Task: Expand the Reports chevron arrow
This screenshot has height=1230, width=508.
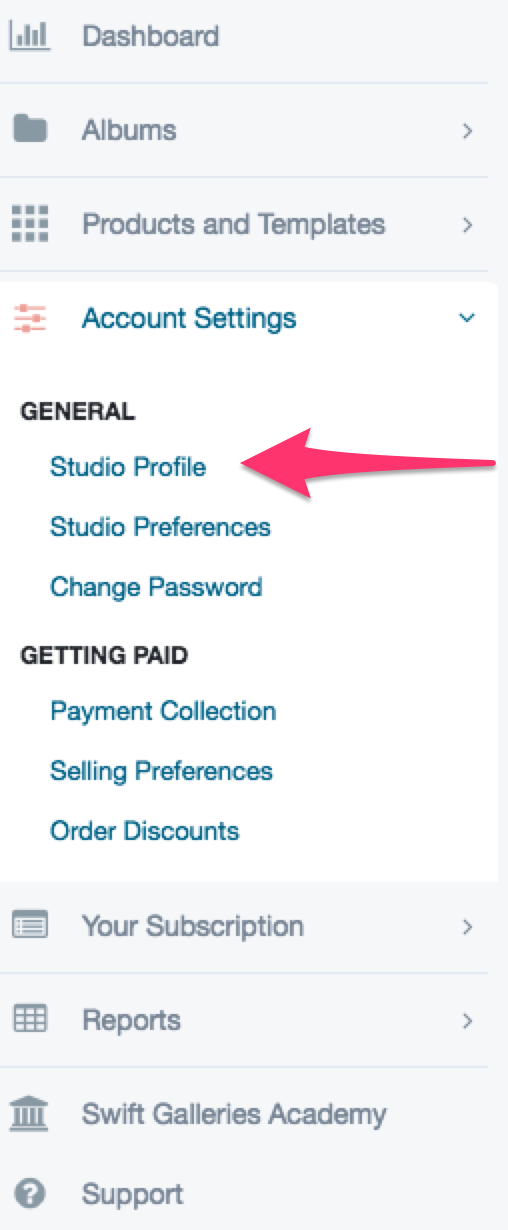Action: (x=466, y=1021)
